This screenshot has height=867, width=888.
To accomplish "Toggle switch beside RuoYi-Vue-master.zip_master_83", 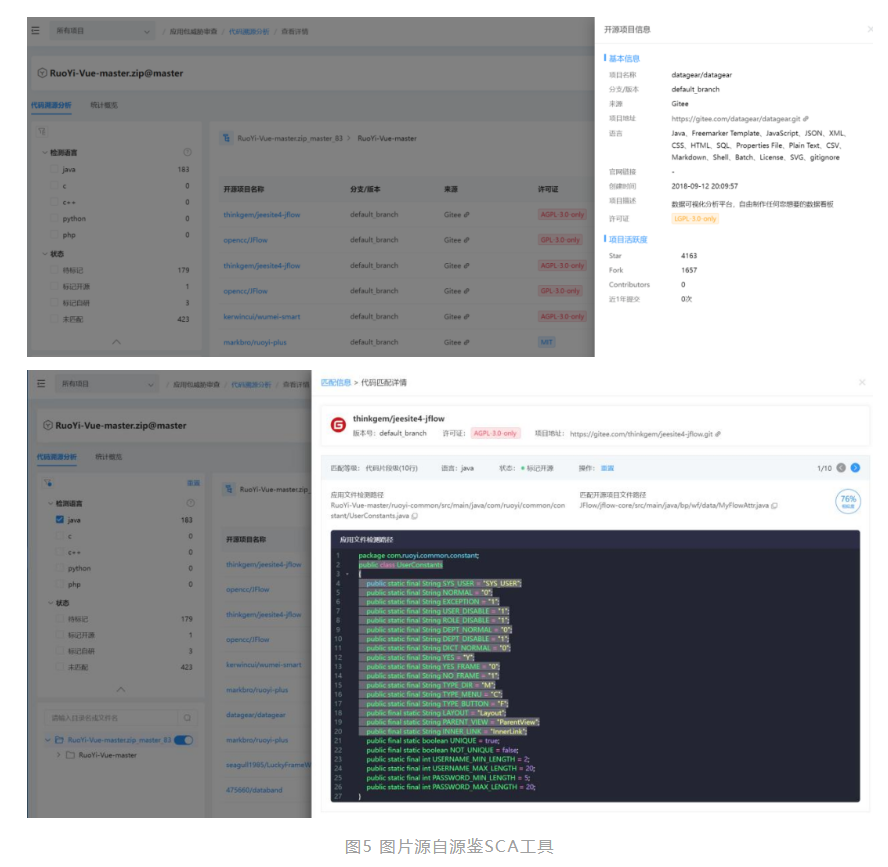I will [184, 740].
